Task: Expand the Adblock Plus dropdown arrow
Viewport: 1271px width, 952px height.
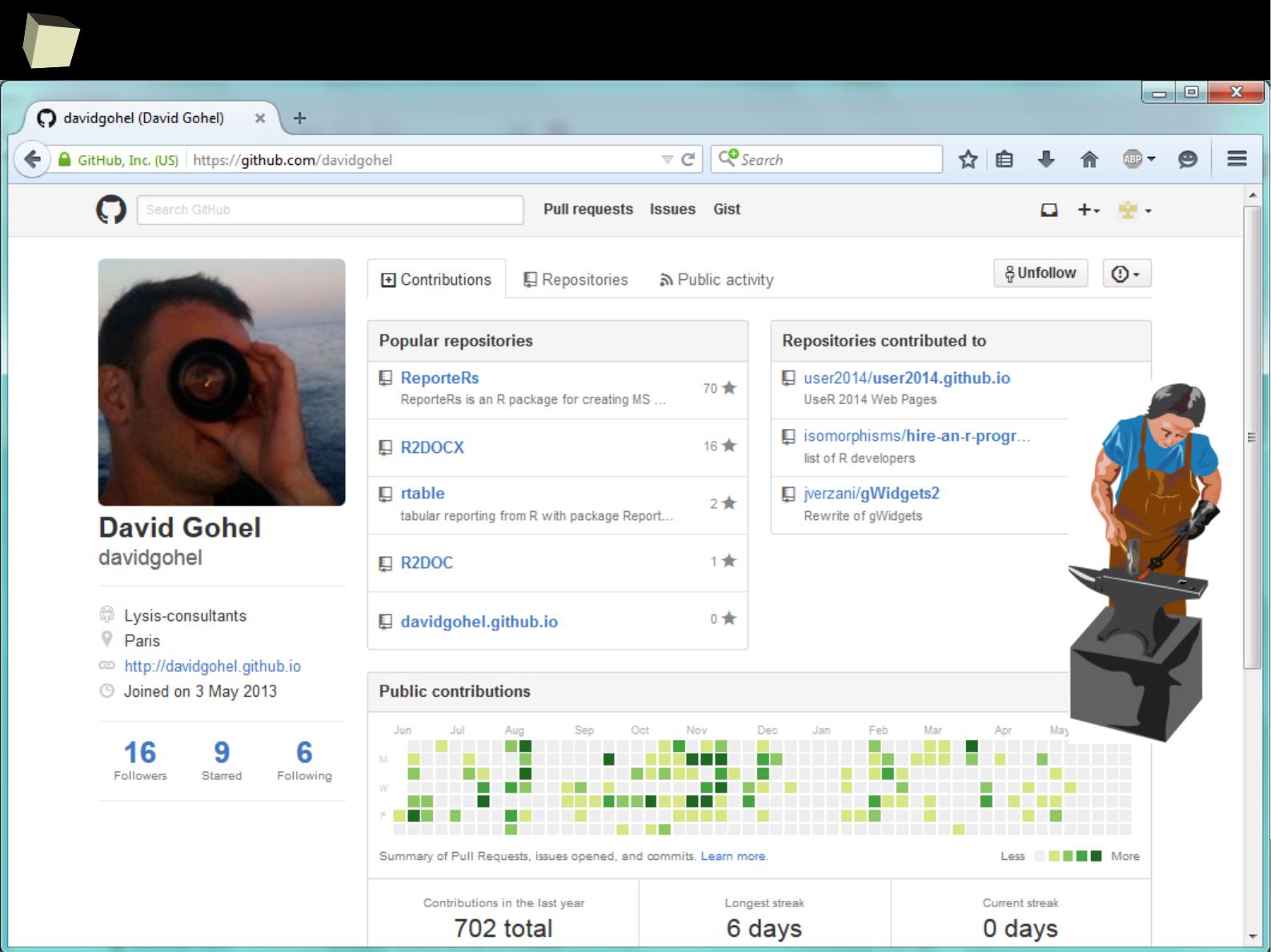Action: click(x=1151, y=159)
